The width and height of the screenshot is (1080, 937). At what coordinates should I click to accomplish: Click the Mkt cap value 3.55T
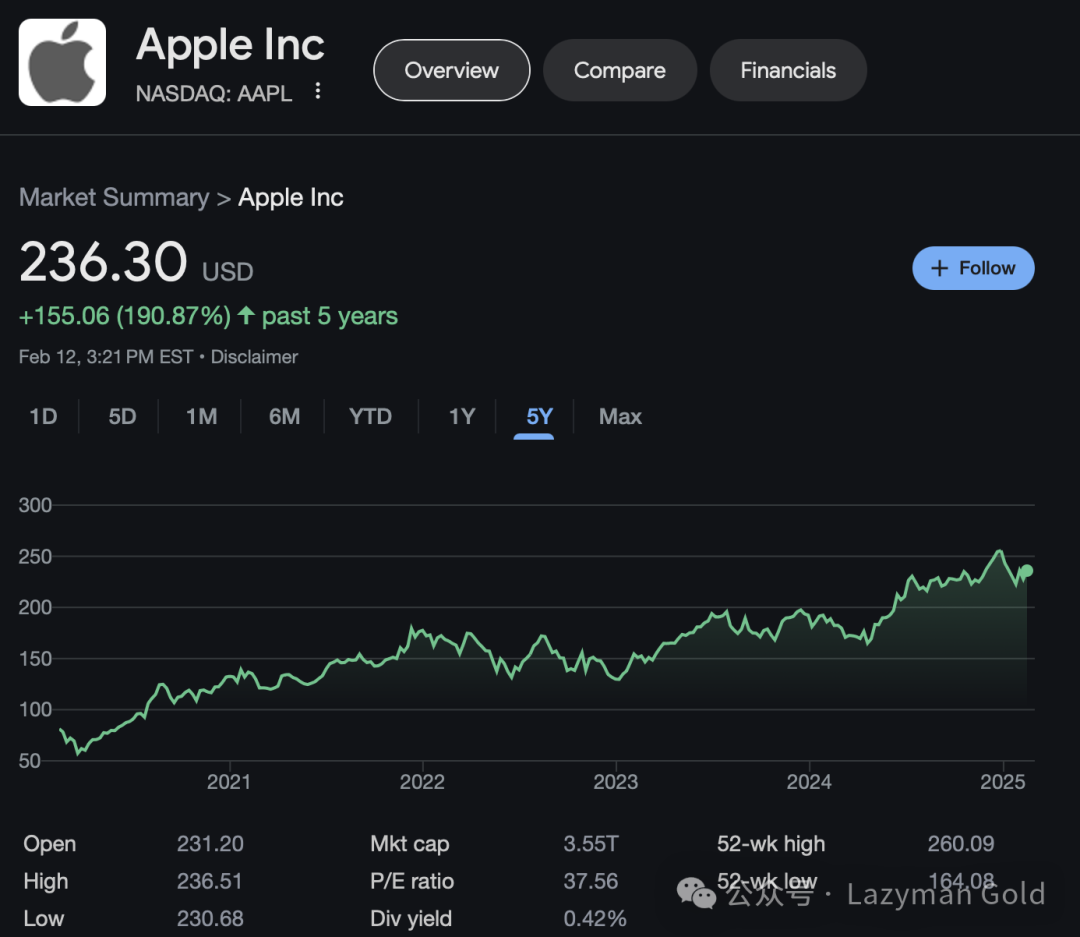coord(591,844)
